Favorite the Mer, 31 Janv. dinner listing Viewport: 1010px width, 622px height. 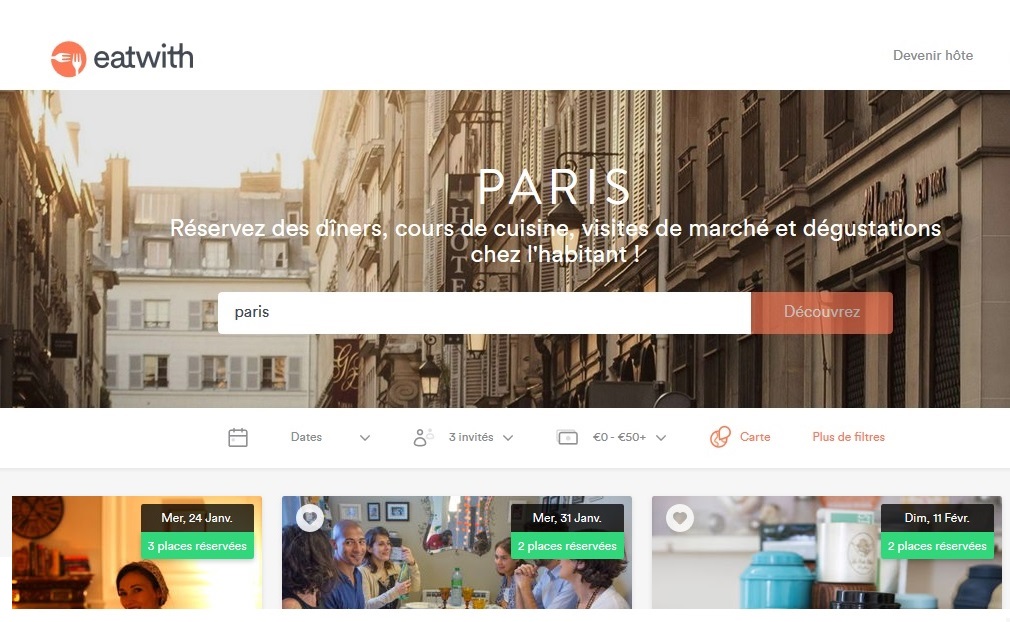pyautogui.click(x=310, y=518)
